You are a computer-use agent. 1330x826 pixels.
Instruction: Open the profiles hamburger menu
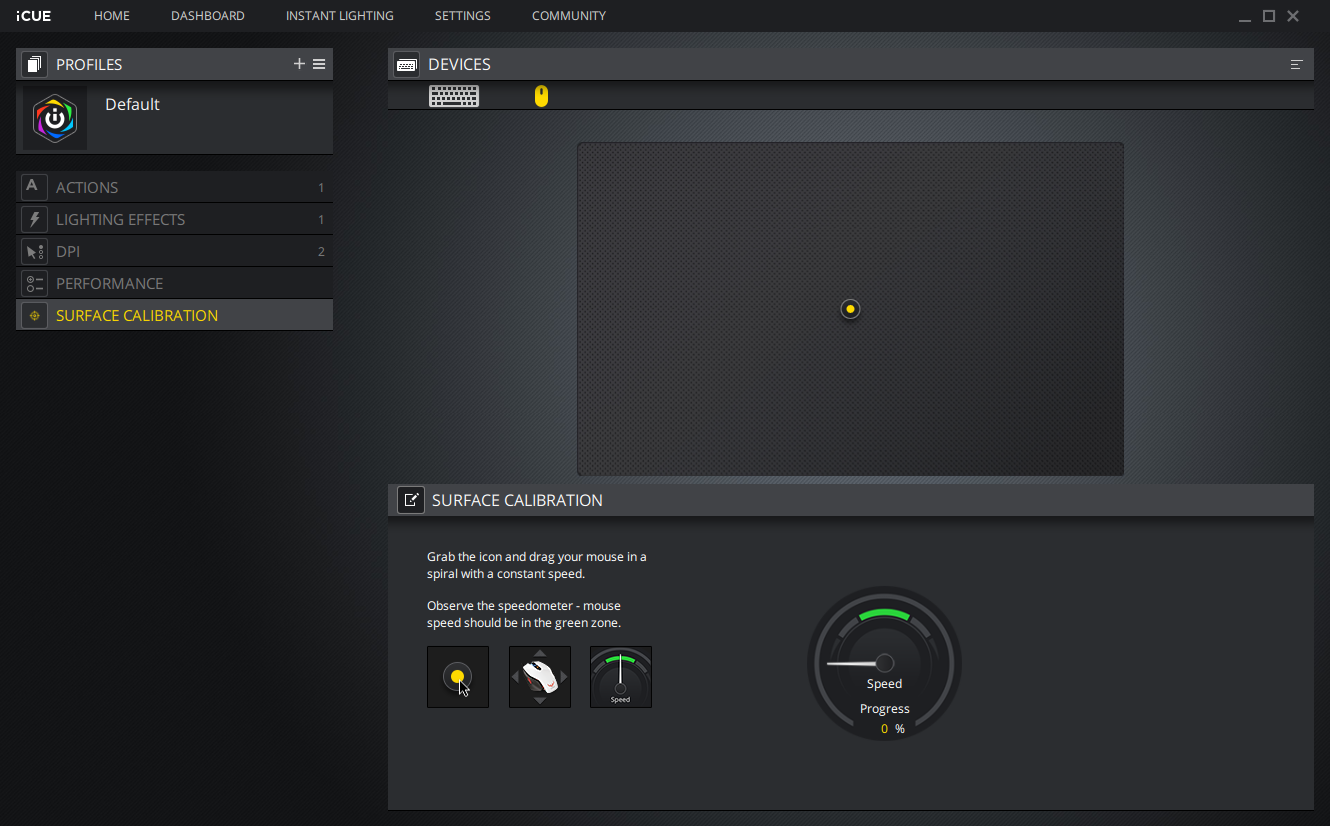click(x=319, y=64)
